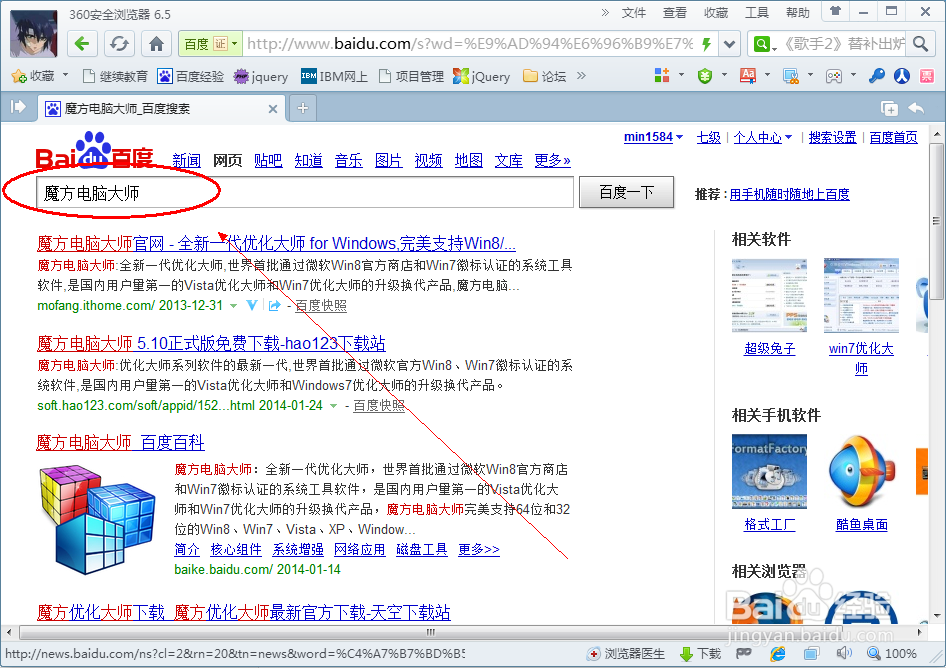This screenshot has height=668, width=946.
Task: Click the share icon beside mofang.ithome.com result
Action: (x=275, y=305)
